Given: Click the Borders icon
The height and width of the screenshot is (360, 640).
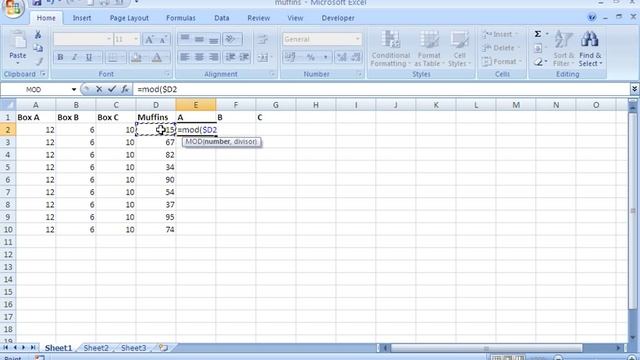Looking at the screenshot, I should [x=113, y=58].
